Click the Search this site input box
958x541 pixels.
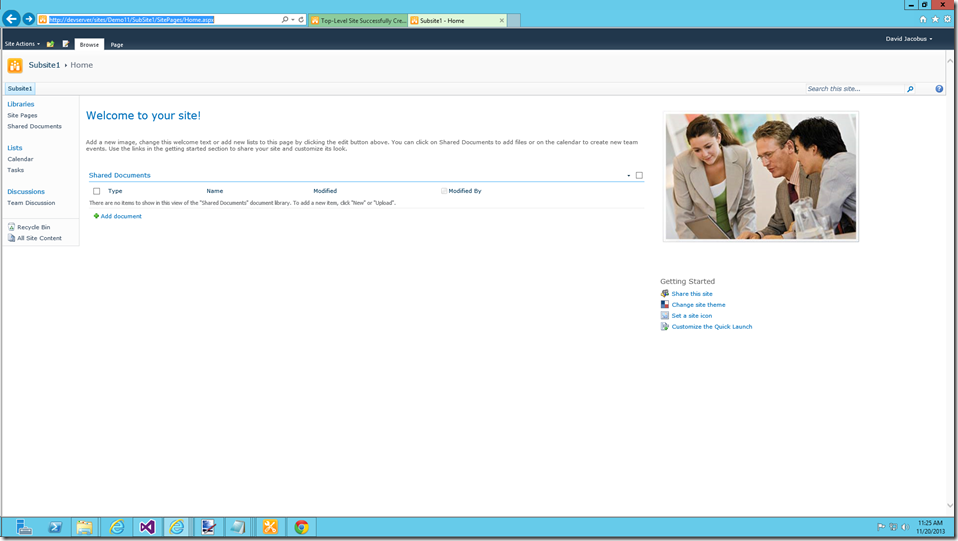854,89
